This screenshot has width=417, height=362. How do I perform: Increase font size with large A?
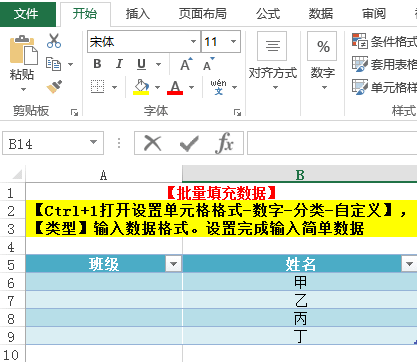186,64
